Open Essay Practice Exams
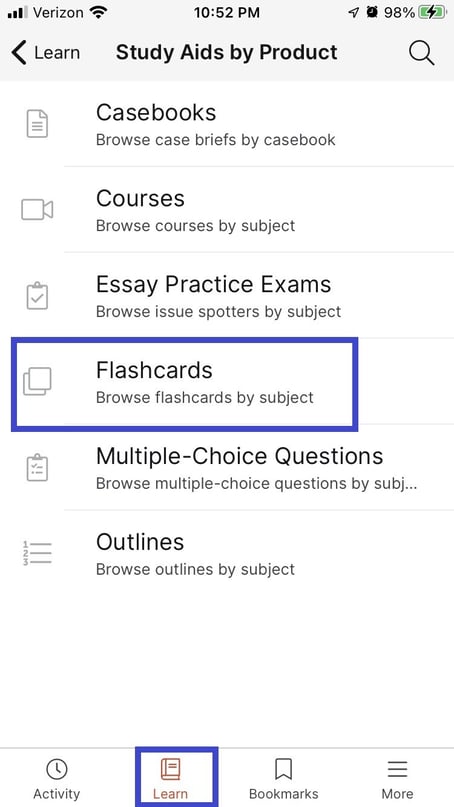 (227, 295)
